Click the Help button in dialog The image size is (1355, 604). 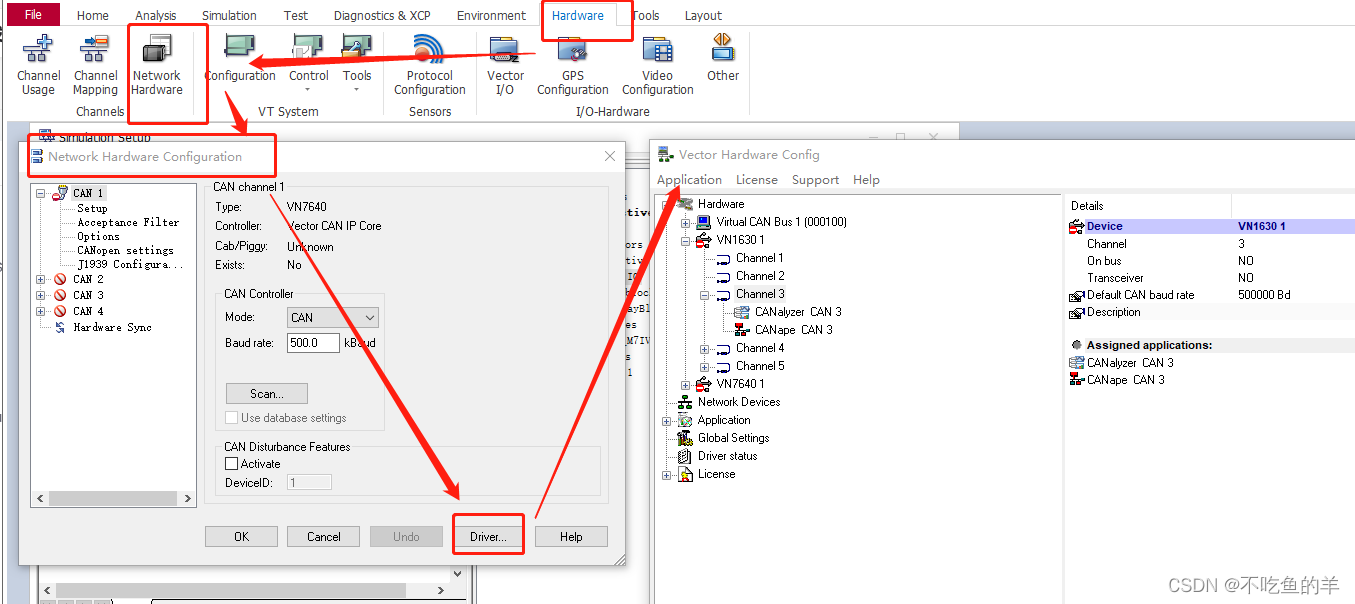coord(571,537)
